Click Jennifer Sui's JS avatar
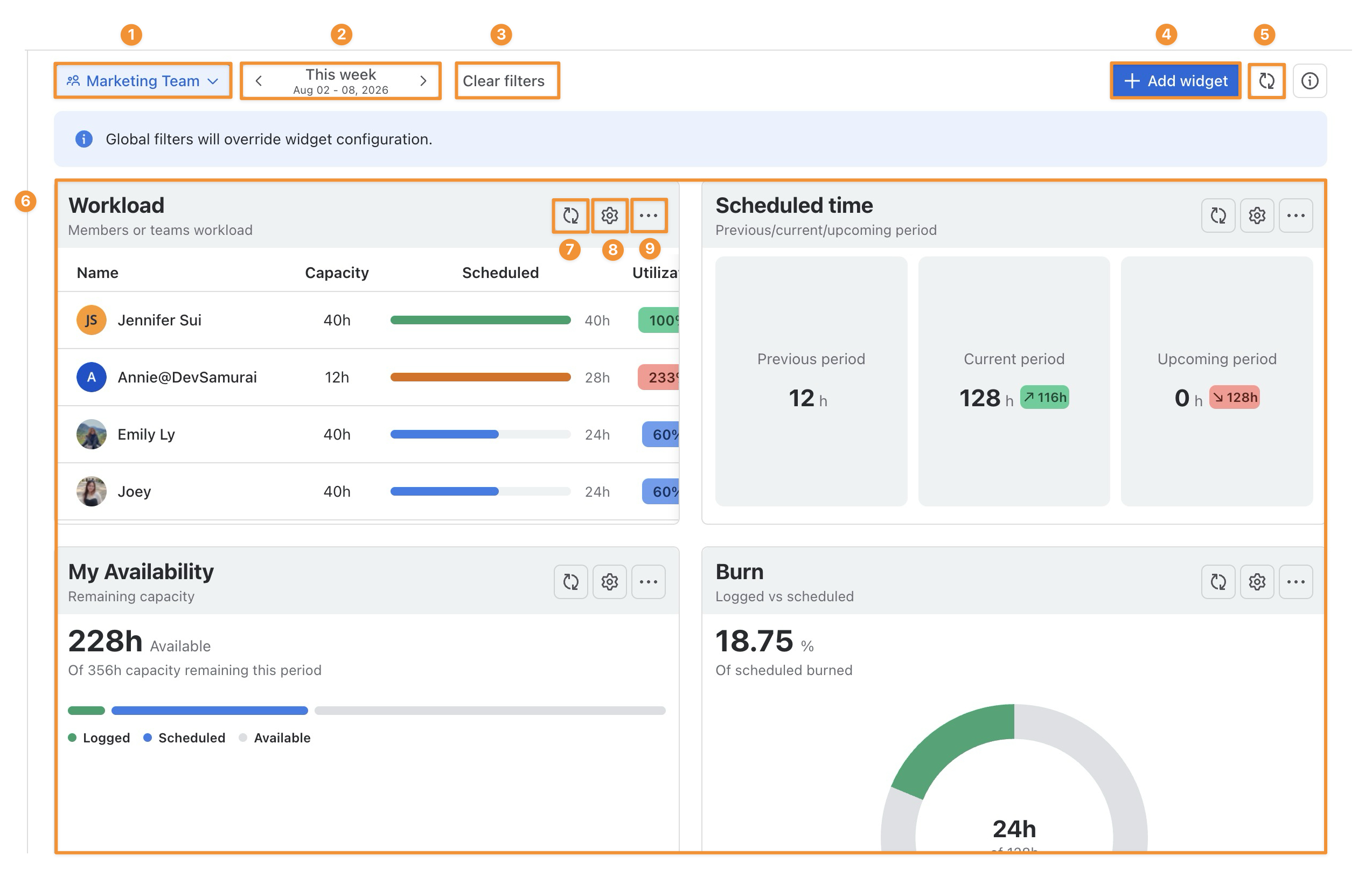 [91, 320]
